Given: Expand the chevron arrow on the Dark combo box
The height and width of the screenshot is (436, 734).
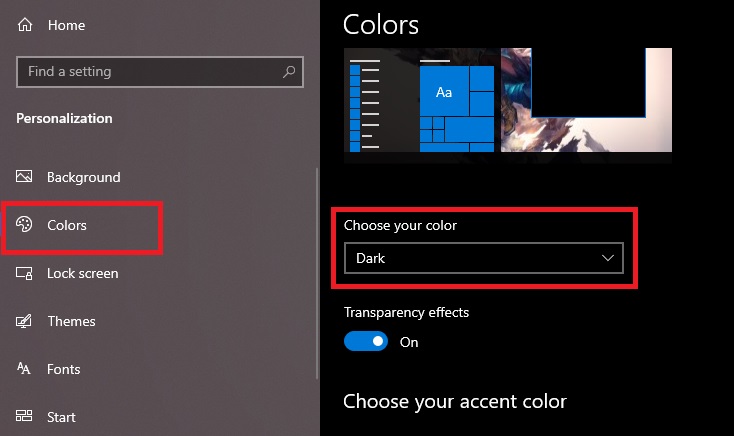Looking at the screenshot, I should [x=608, y=258].
